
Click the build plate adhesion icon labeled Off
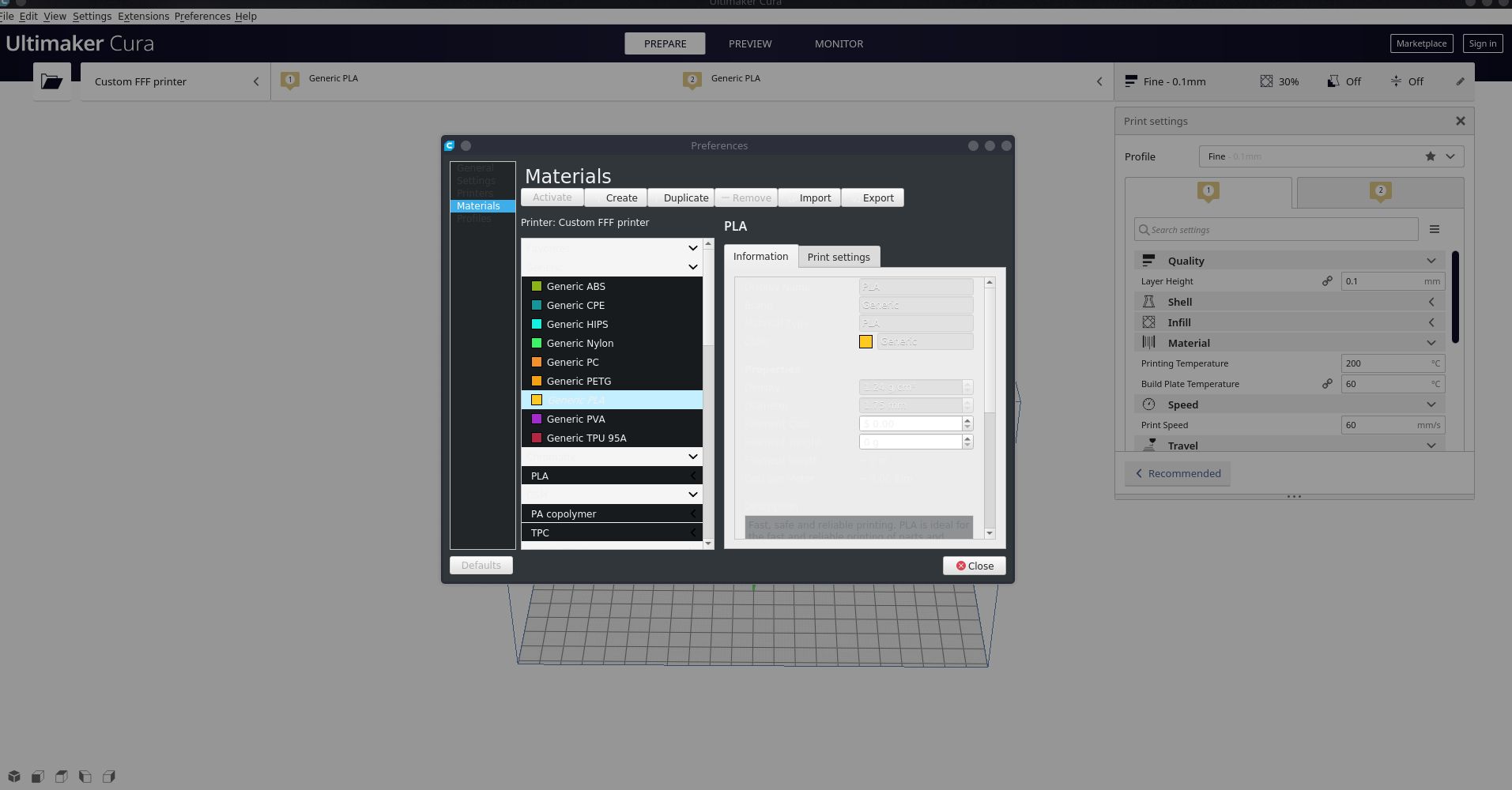click(x=1395, y=81)
